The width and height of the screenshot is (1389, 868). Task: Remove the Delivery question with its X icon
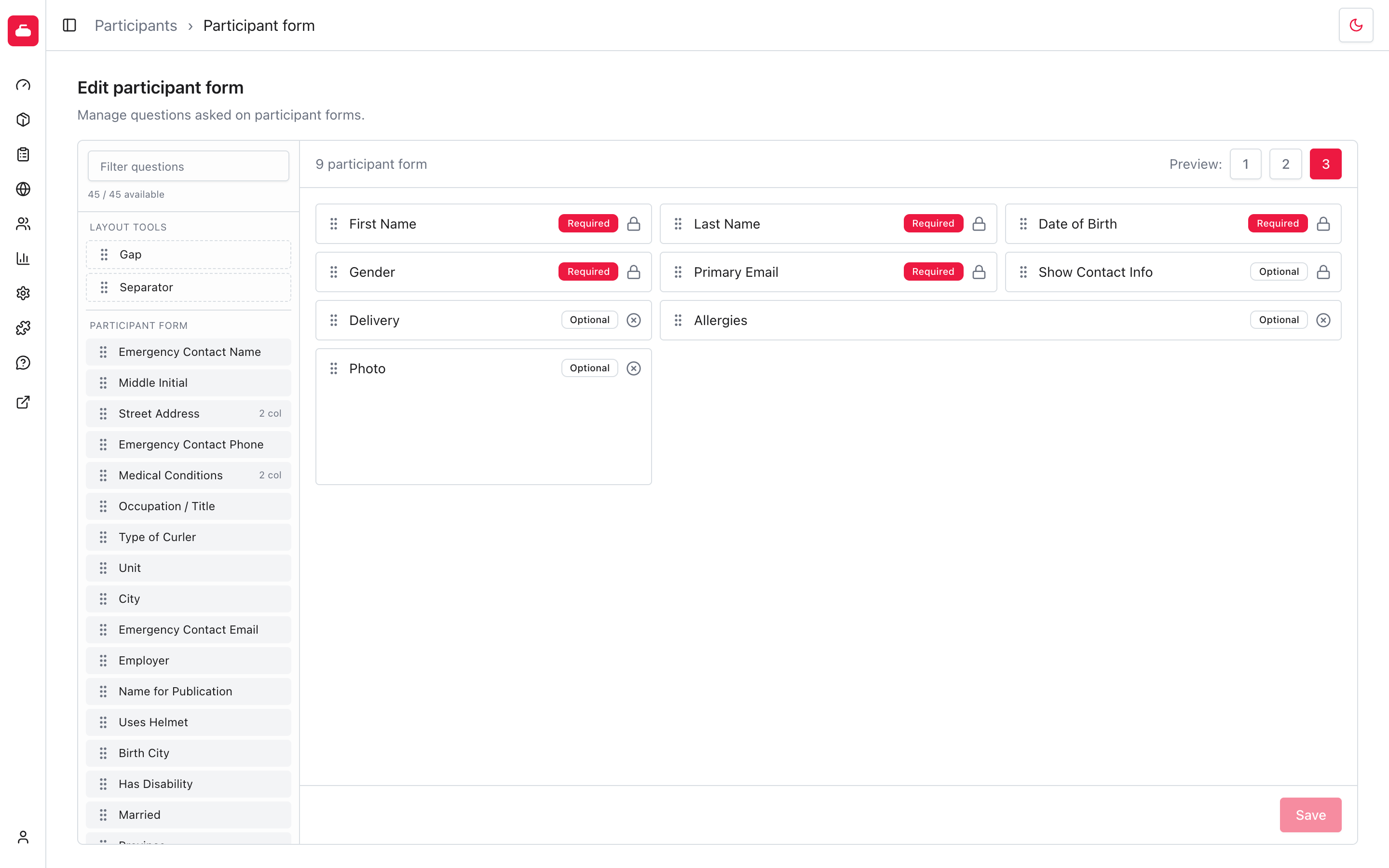[634, 320]
